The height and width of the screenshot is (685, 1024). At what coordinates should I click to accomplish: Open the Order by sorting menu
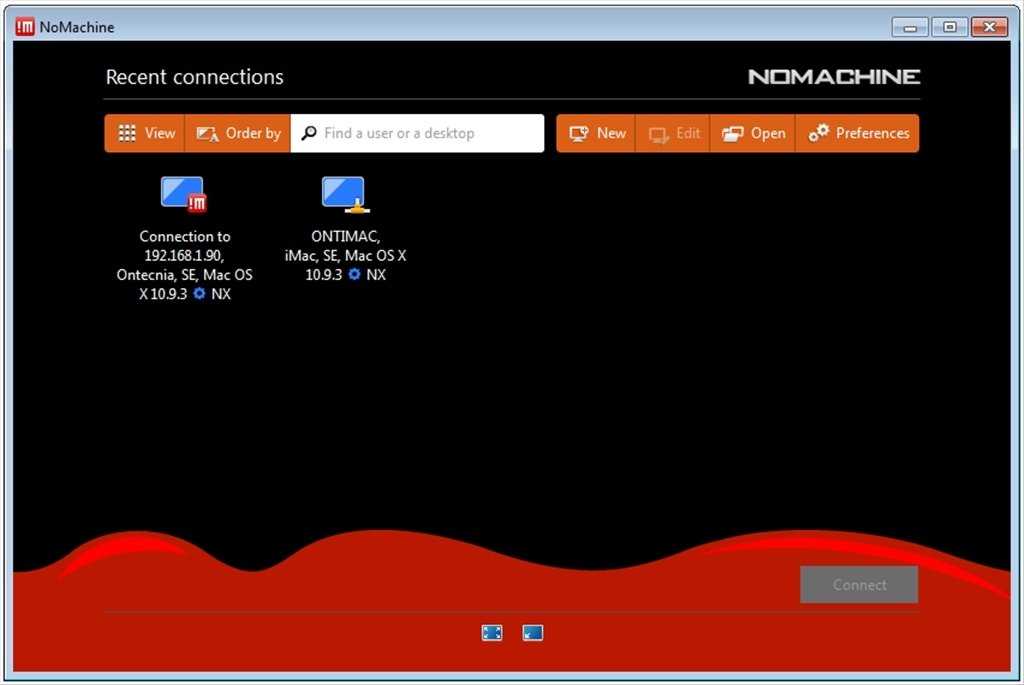pyautogui.click(x=238, y=133)
